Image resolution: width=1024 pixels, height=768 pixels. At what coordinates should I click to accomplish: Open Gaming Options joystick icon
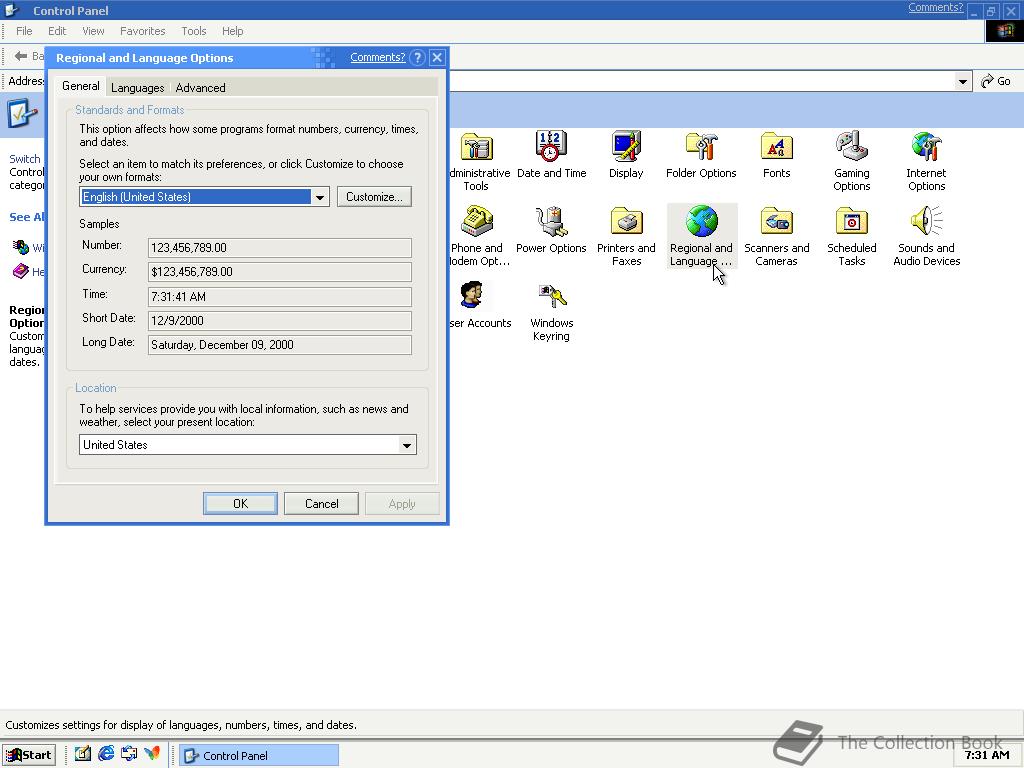pos(851,146)
